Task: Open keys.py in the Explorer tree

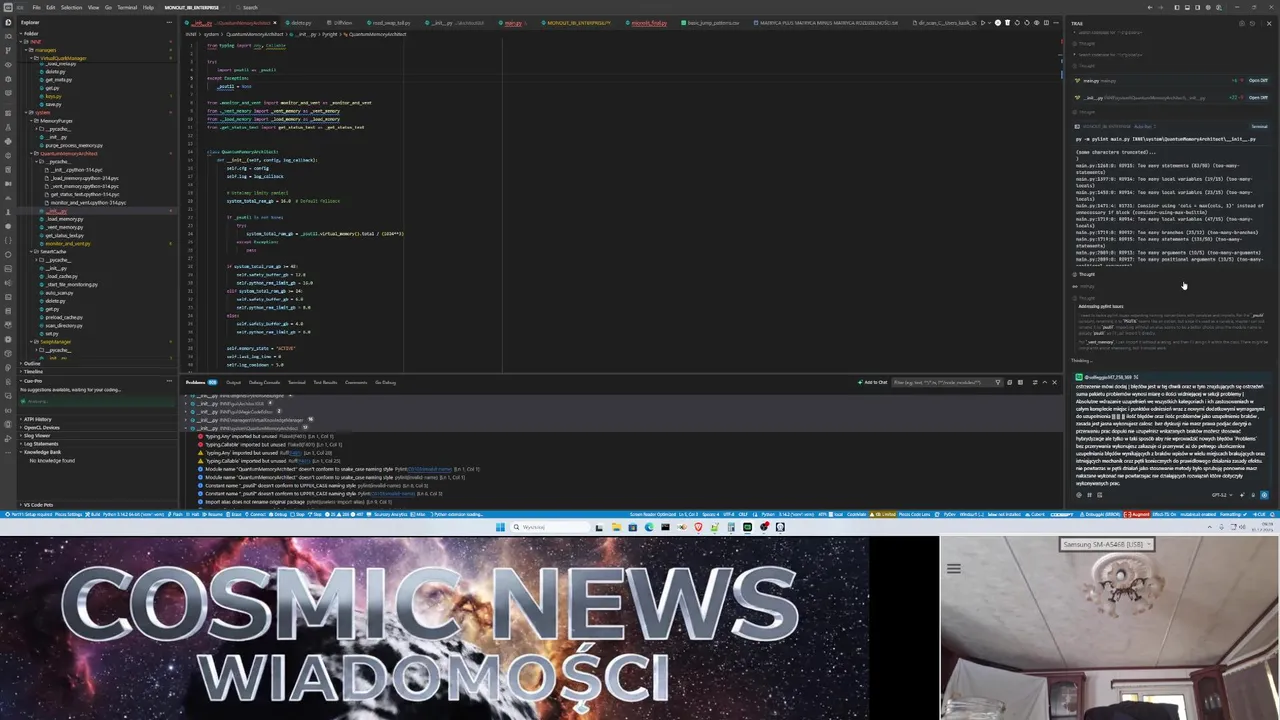Action: (x=53, y=96)
